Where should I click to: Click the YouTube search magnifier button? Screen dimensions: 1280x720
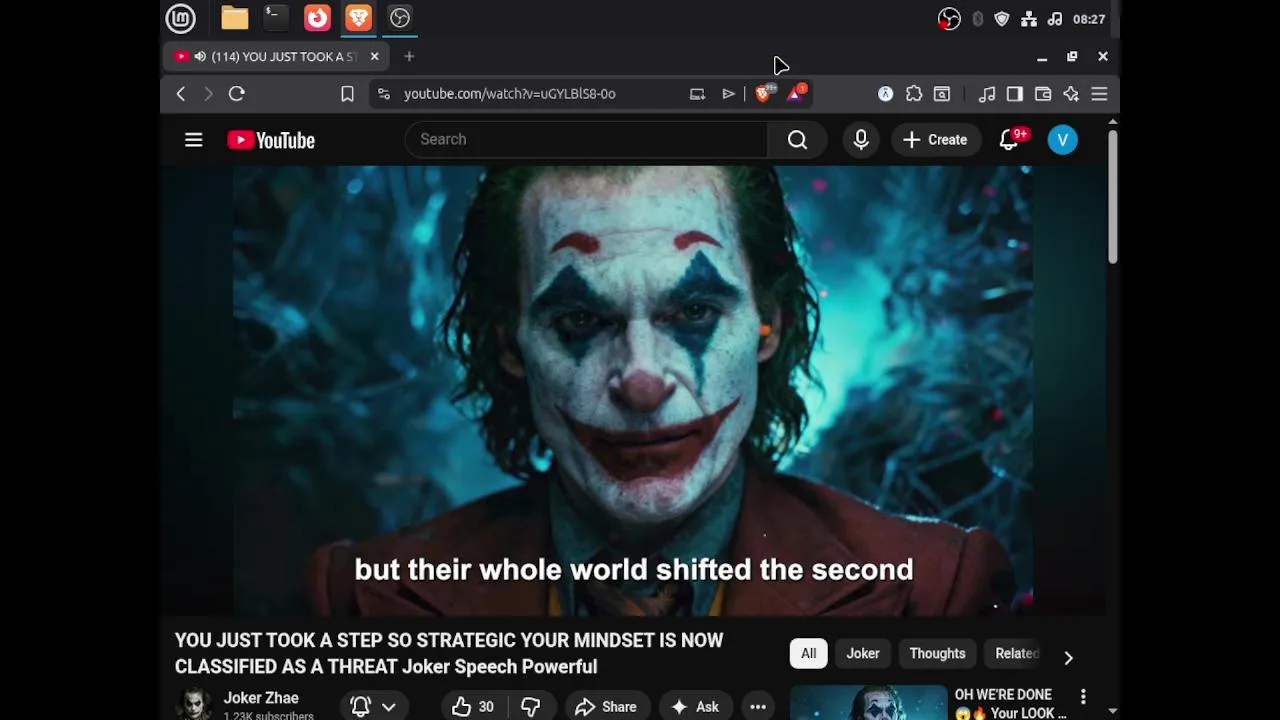pyautogui.click(x=797, y=140)
